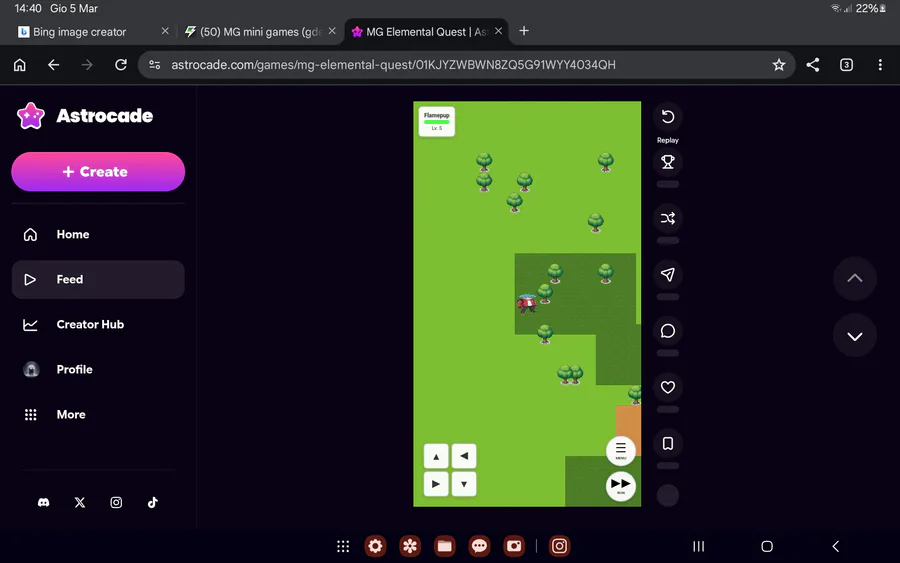
Task: Tap the in-game left arrow button
Action: (464, 456)
